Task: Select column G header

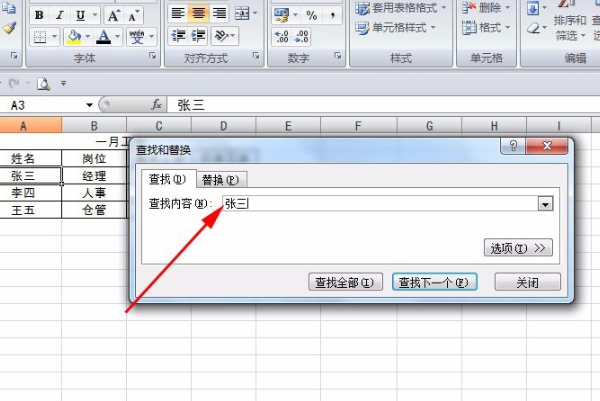Action: [x=429, y=126]
